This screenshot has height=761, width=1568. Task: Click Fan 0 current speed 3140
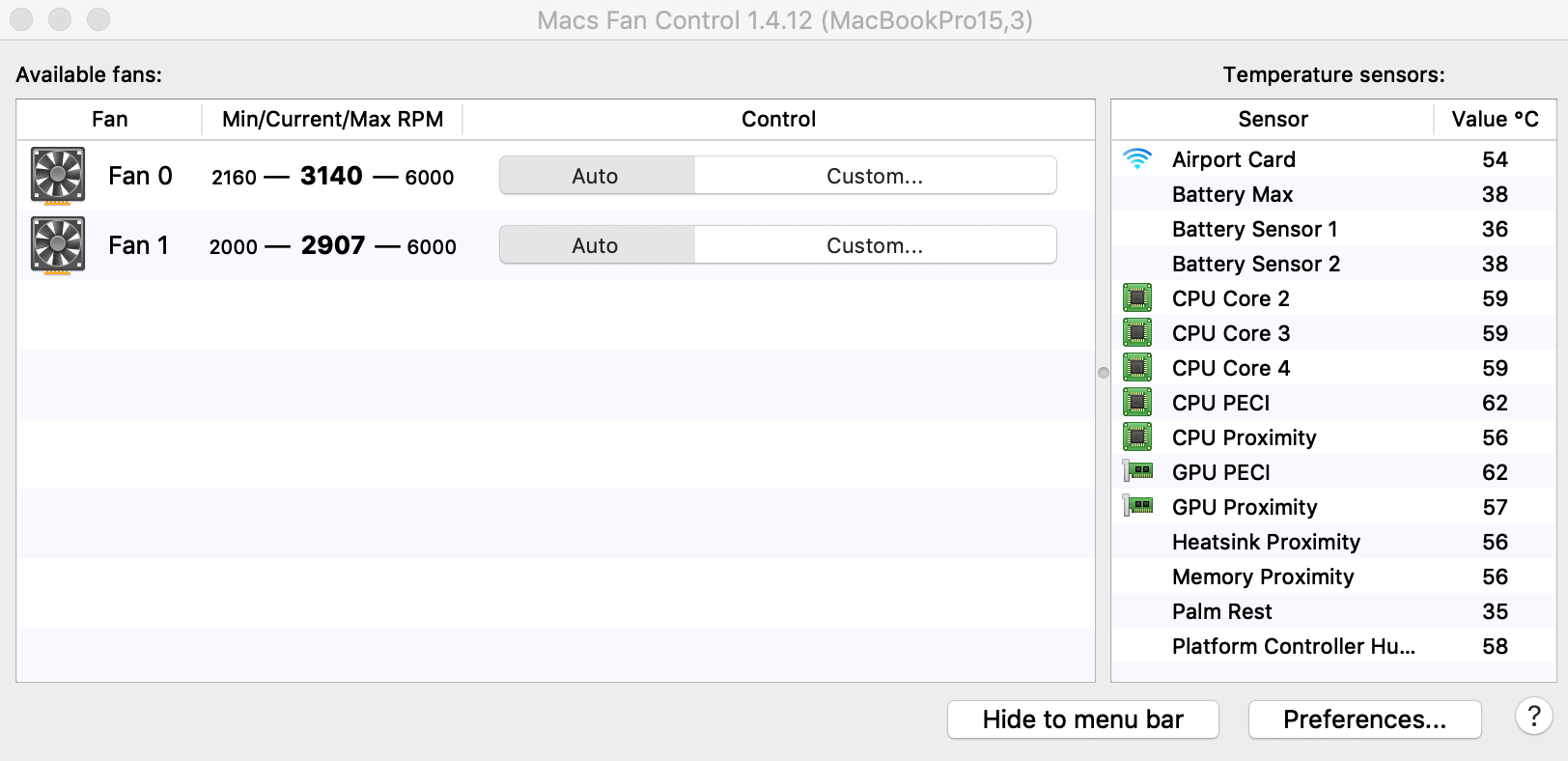point(331,176)
